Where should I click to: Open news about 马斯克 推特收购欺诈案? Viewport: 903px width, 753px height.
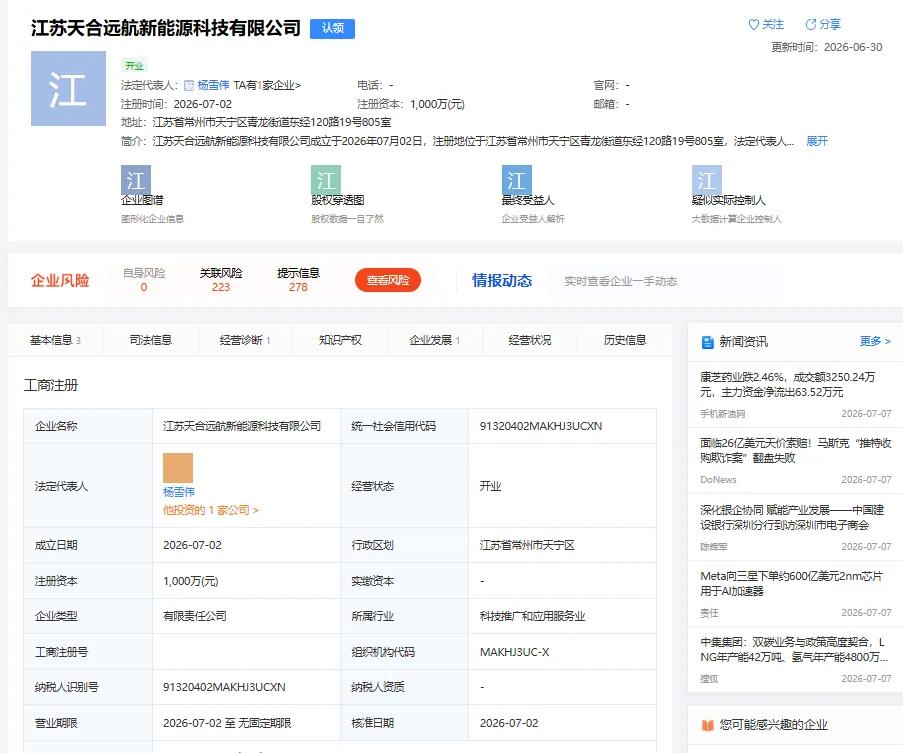pyautogui.click(x=795, y=451)
